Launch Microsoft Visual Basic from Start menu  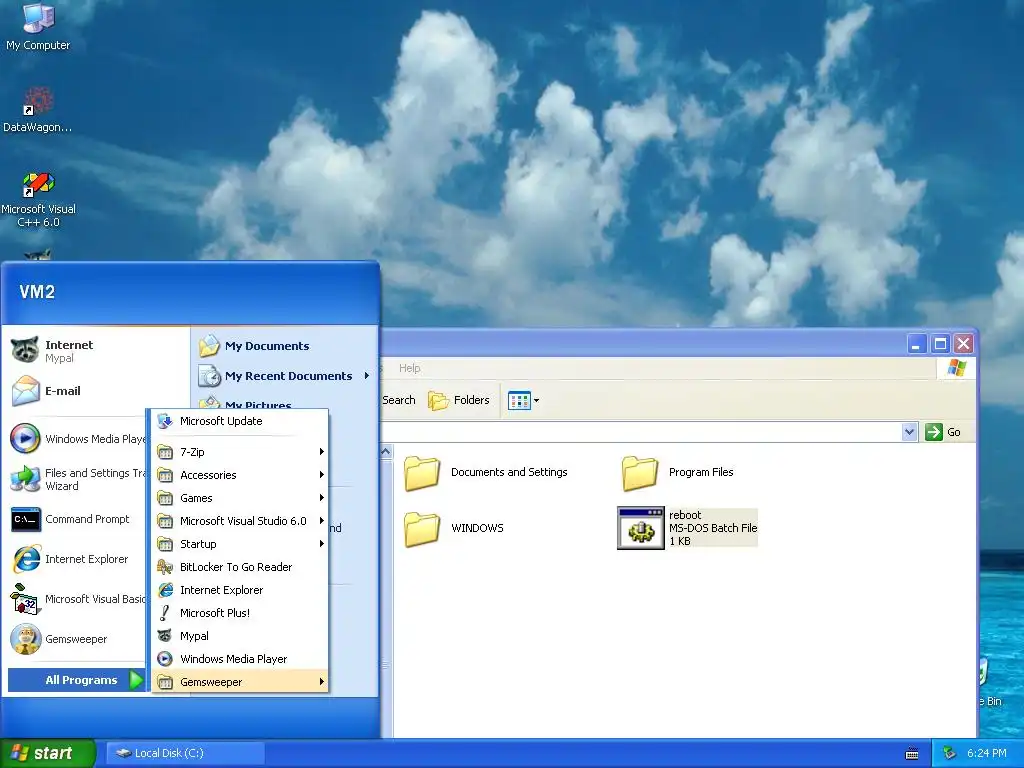click(x=77, y=599)
